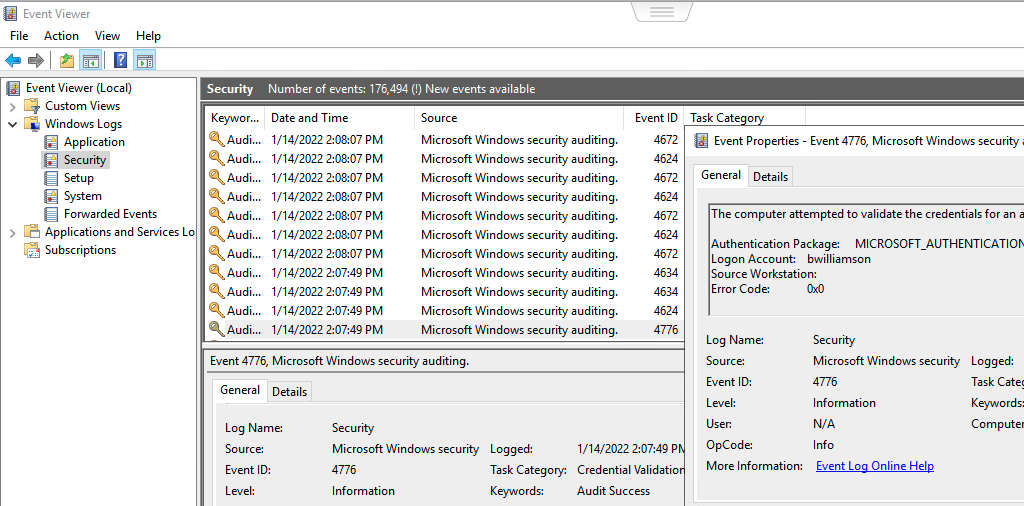Click Logon Account value bwilliamson
This screenshot has width=1024, height=506.
pyautogui.click(x=839, y=259)
